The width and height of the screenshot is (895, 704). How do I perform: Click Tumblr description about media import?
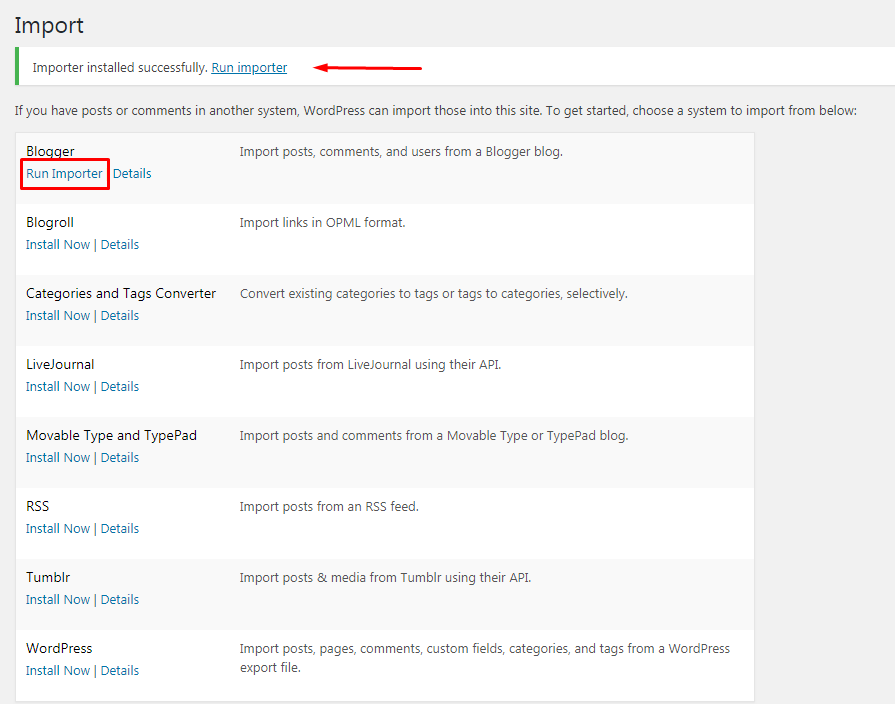pos(385,577)
